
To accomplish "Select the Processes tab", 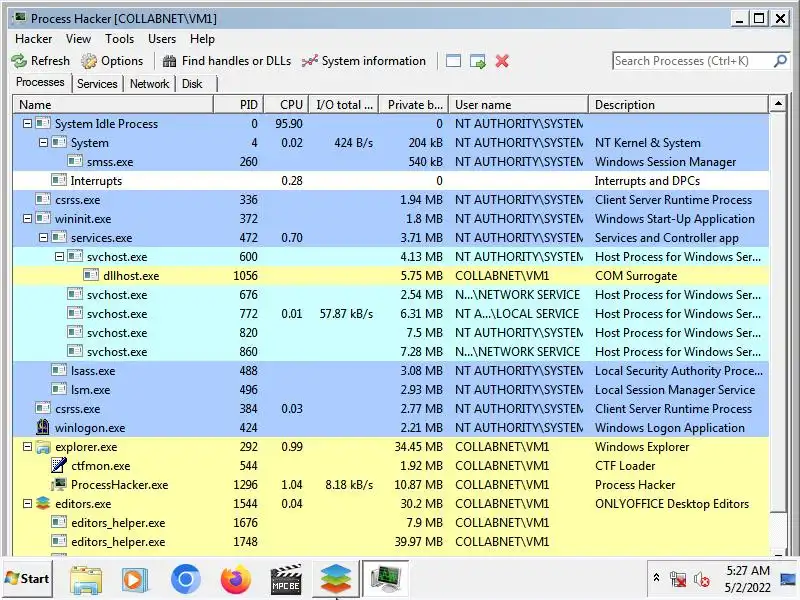I will (x=40, y=82).
